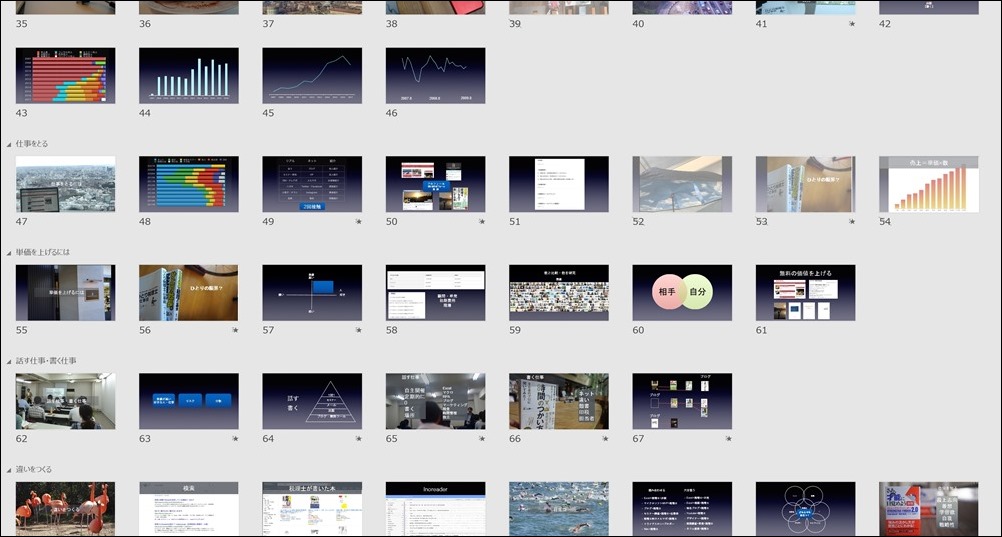Select the two-column bullet list slide
This screenshot has width=1002, height=537.
[x=682, y=509]
